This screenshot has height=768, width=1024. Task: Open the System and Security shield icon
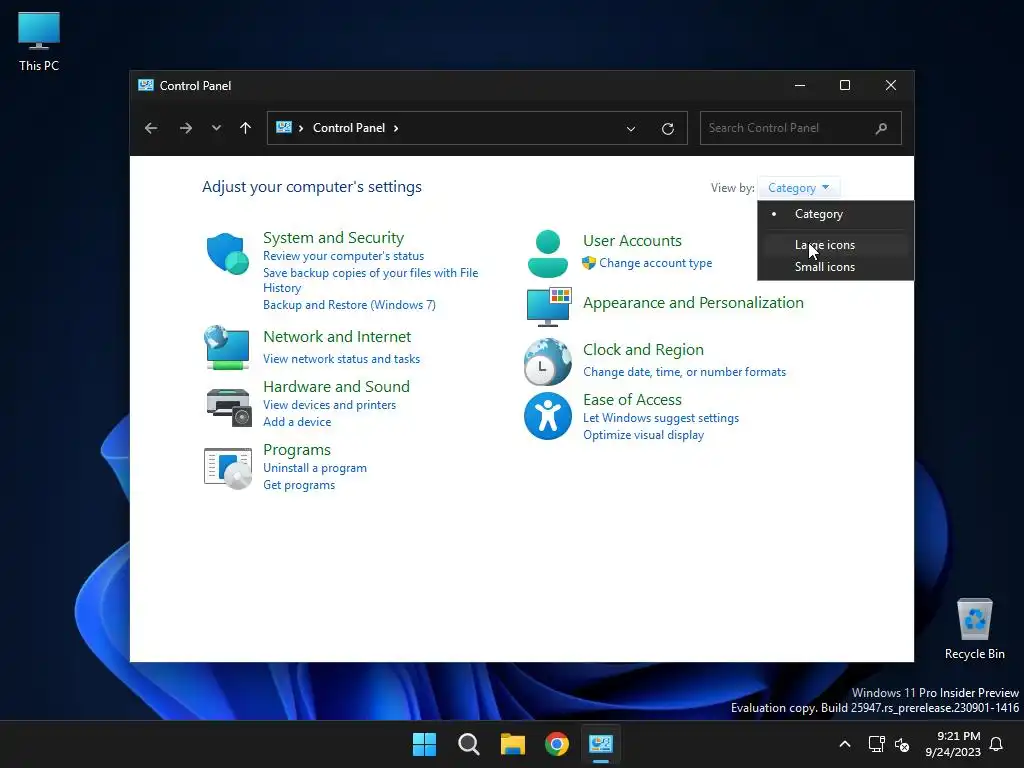(227, 253)
